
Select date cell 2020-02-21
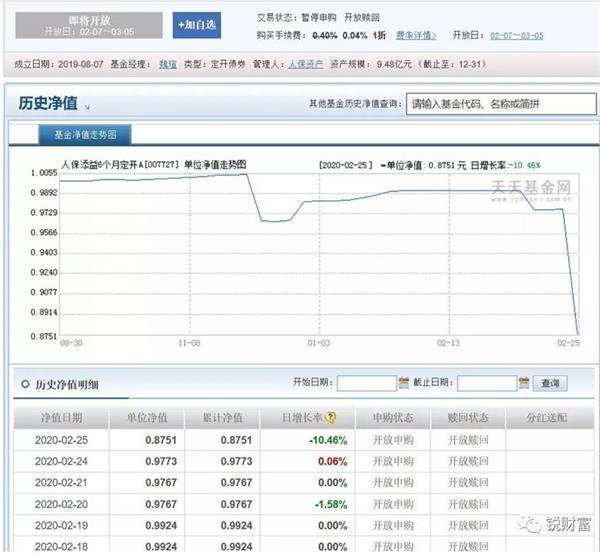click(61, 483)
